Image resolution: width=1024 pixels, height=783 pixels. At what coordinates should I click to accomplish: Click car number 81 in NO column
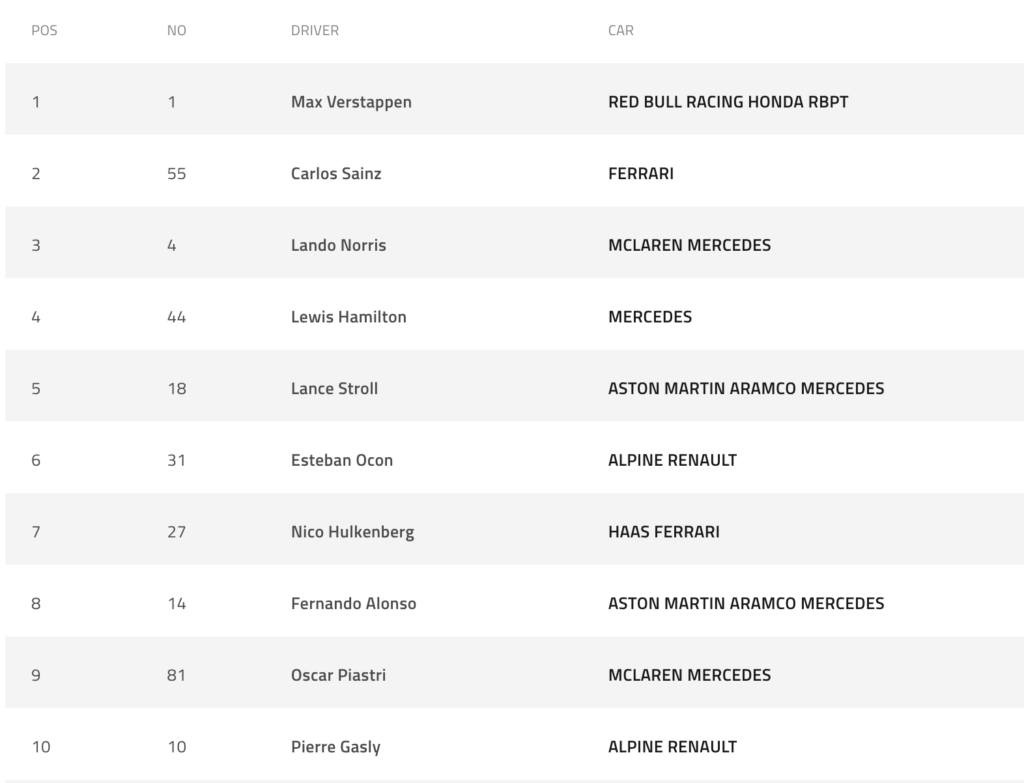coord(177,676)
